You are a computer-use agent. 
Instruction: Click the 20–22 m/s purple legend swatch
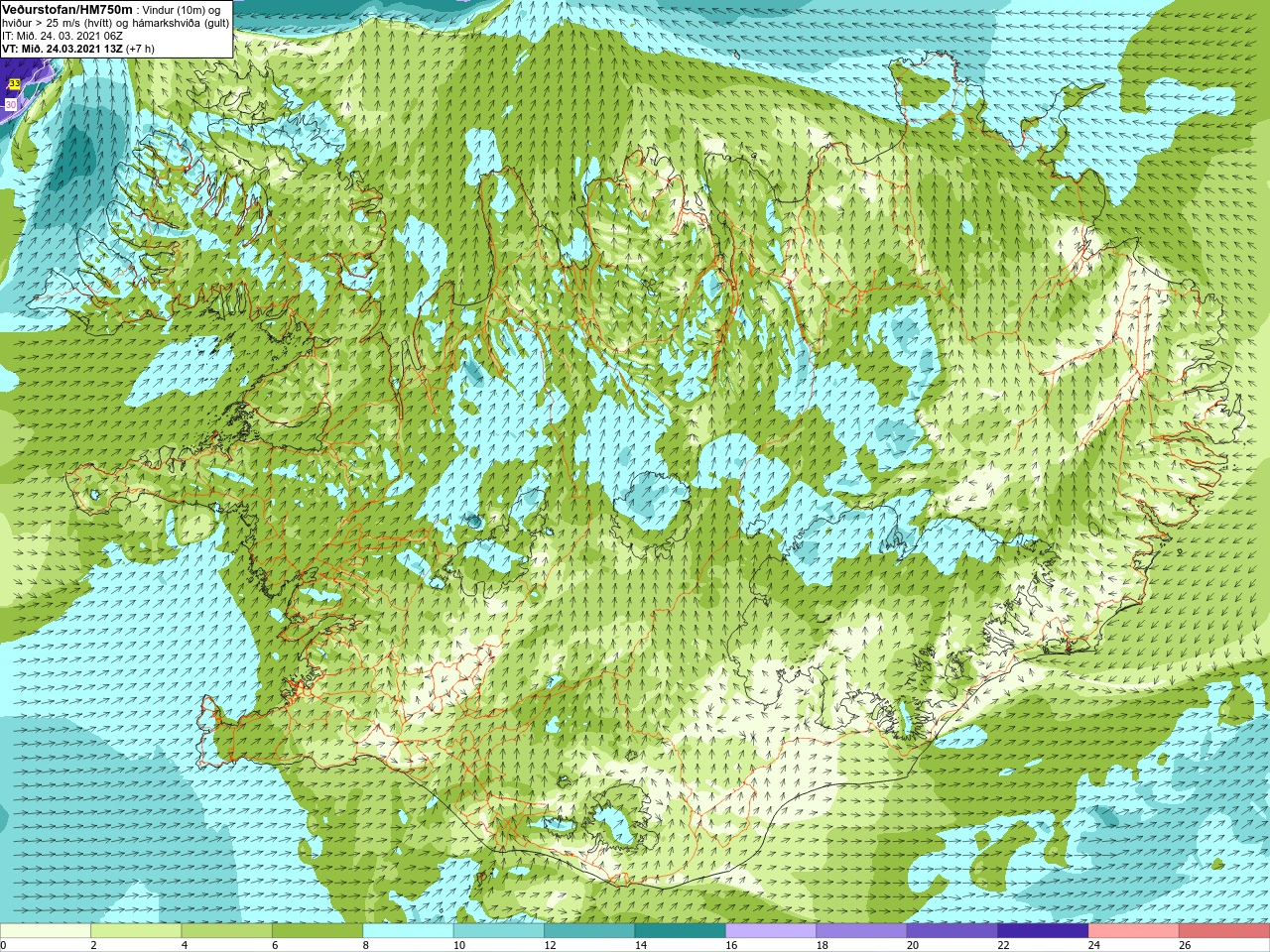(952, 931)
